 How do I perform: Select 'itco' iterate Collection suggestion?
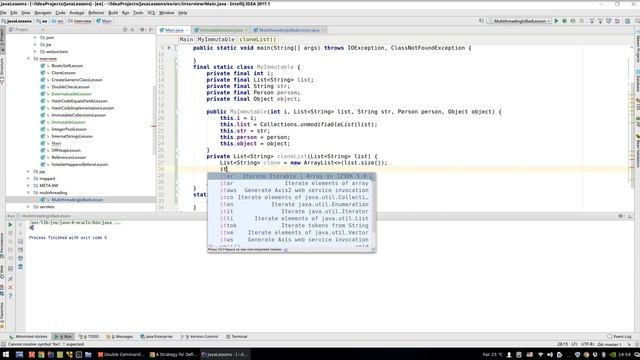click(290, 198)
